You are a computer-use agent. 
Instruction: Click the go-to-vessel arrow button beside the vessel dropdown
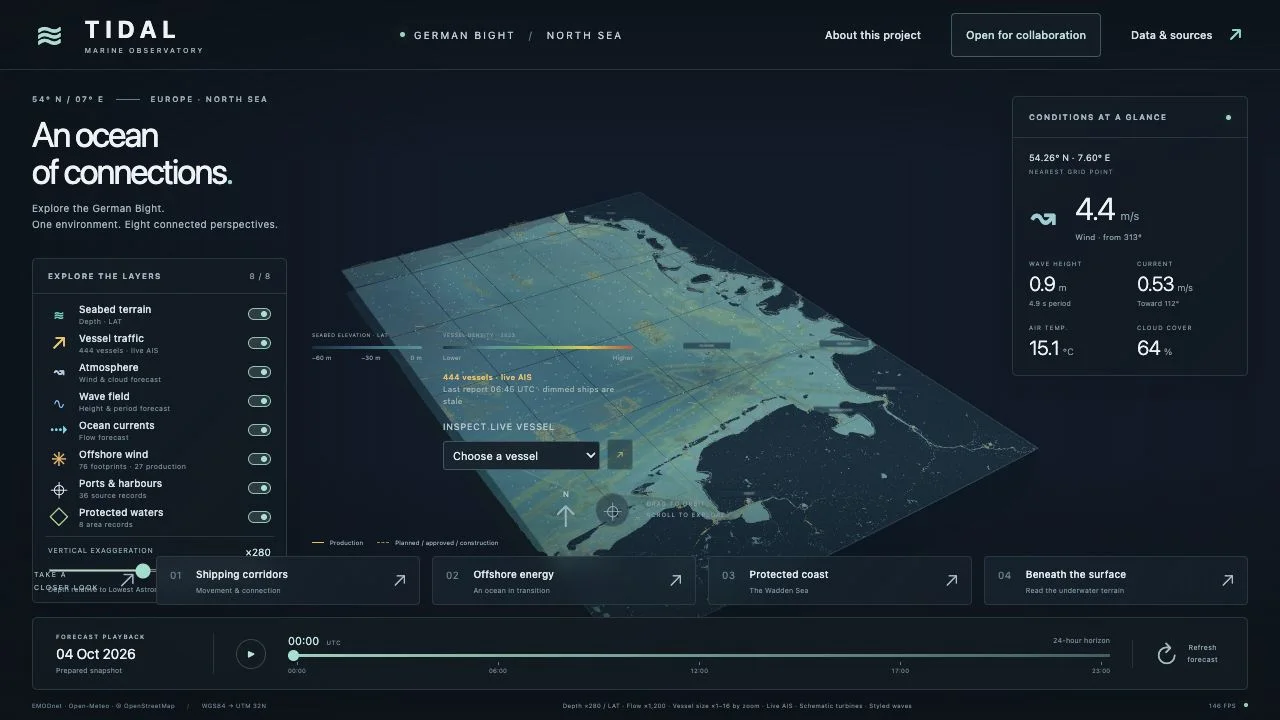tap(620, 455)
